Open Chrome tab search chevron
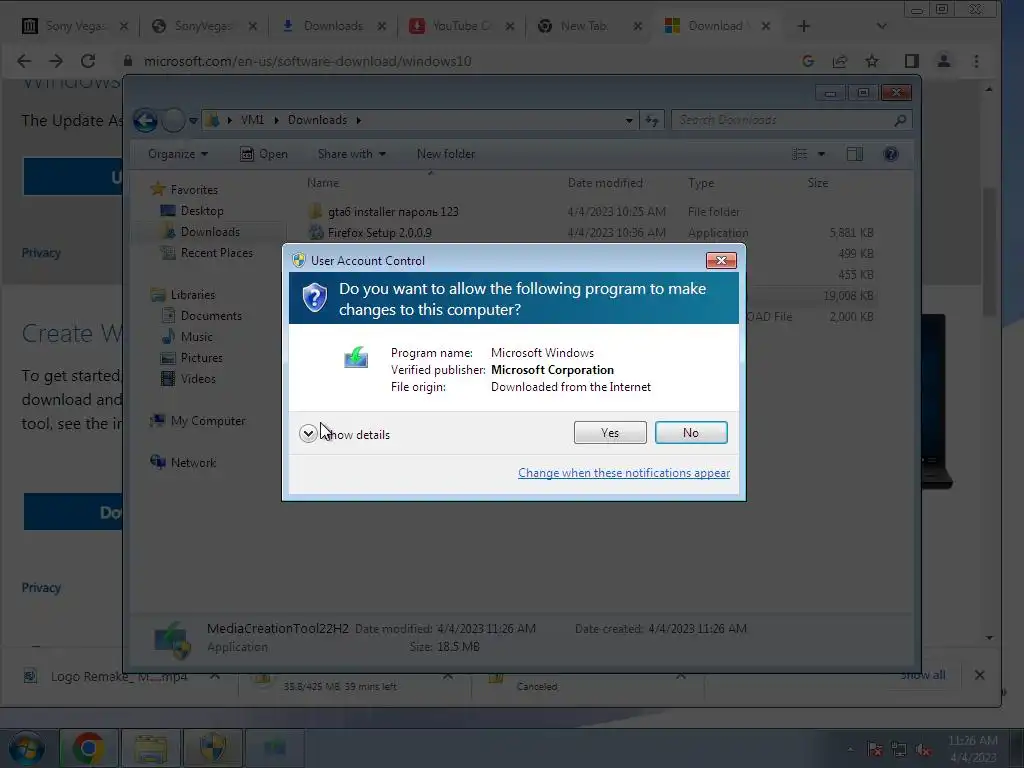Screen dimensions: 1024x768 [x=882, y=26]
